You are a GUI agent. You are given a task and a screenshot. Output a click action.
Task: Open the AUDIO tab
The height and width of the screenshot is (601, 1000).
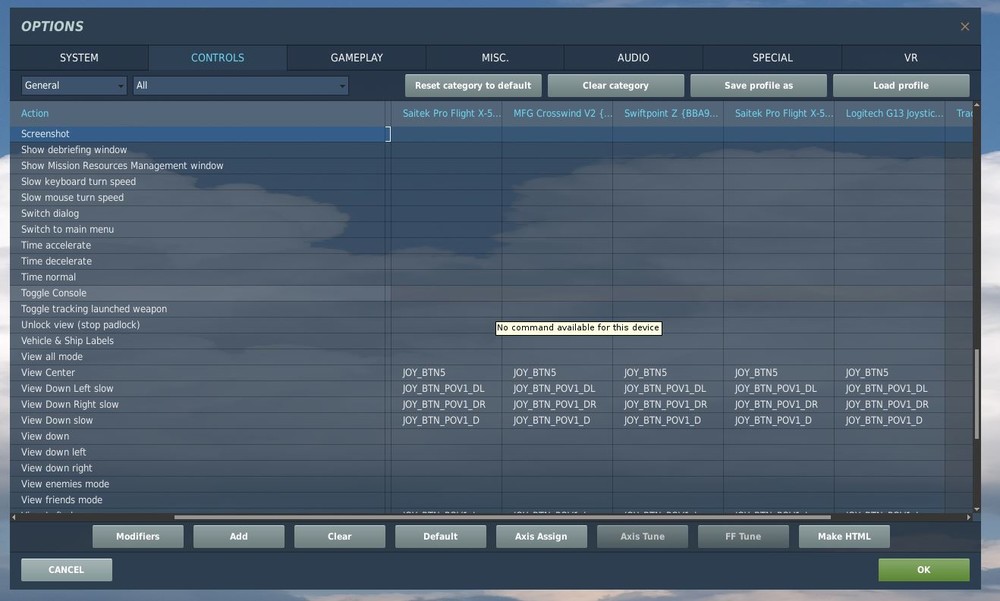tap(633, 57)
